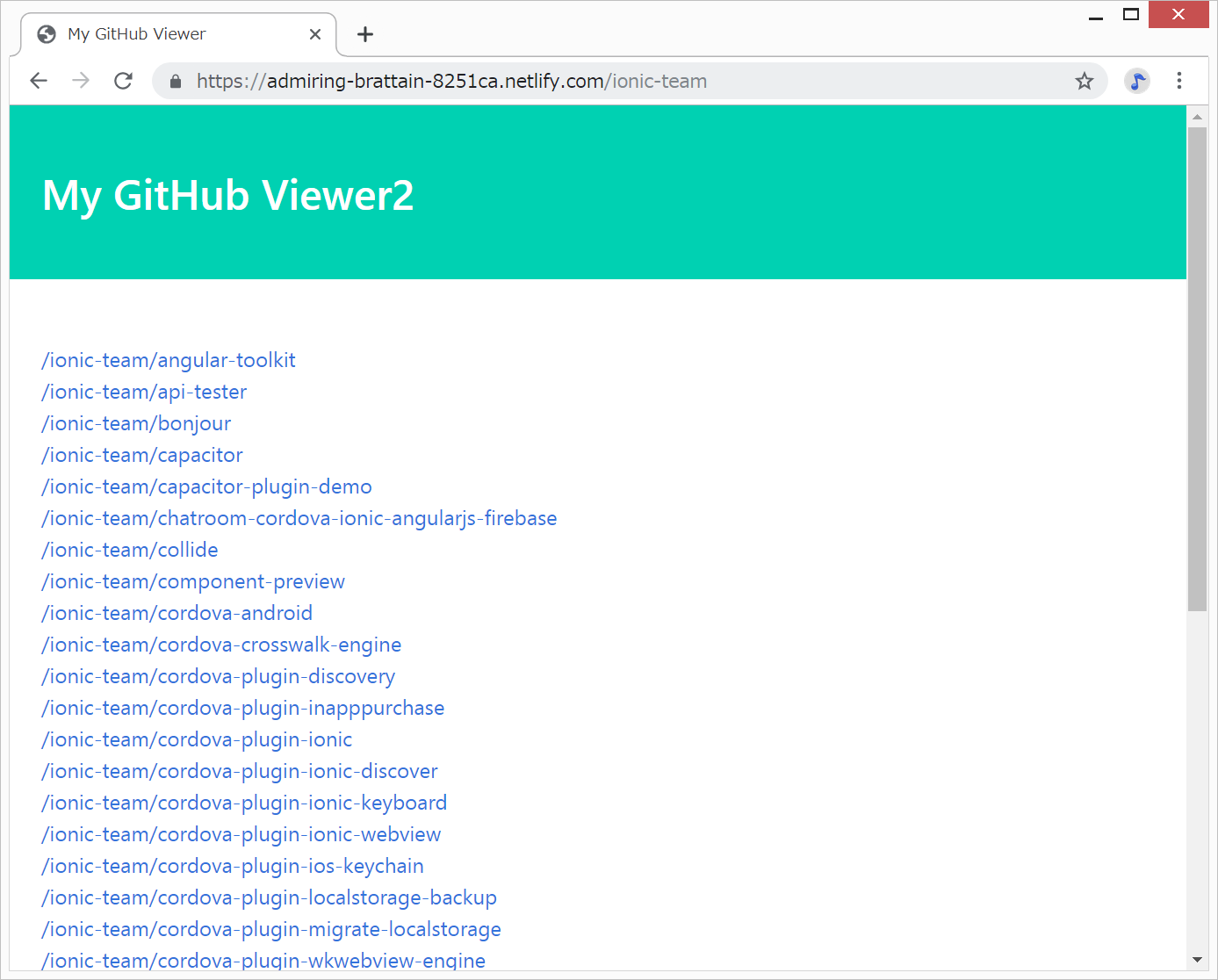Select the My GitHub Viewer tab
The image size is (1218, 980).
tap(178, 34)
